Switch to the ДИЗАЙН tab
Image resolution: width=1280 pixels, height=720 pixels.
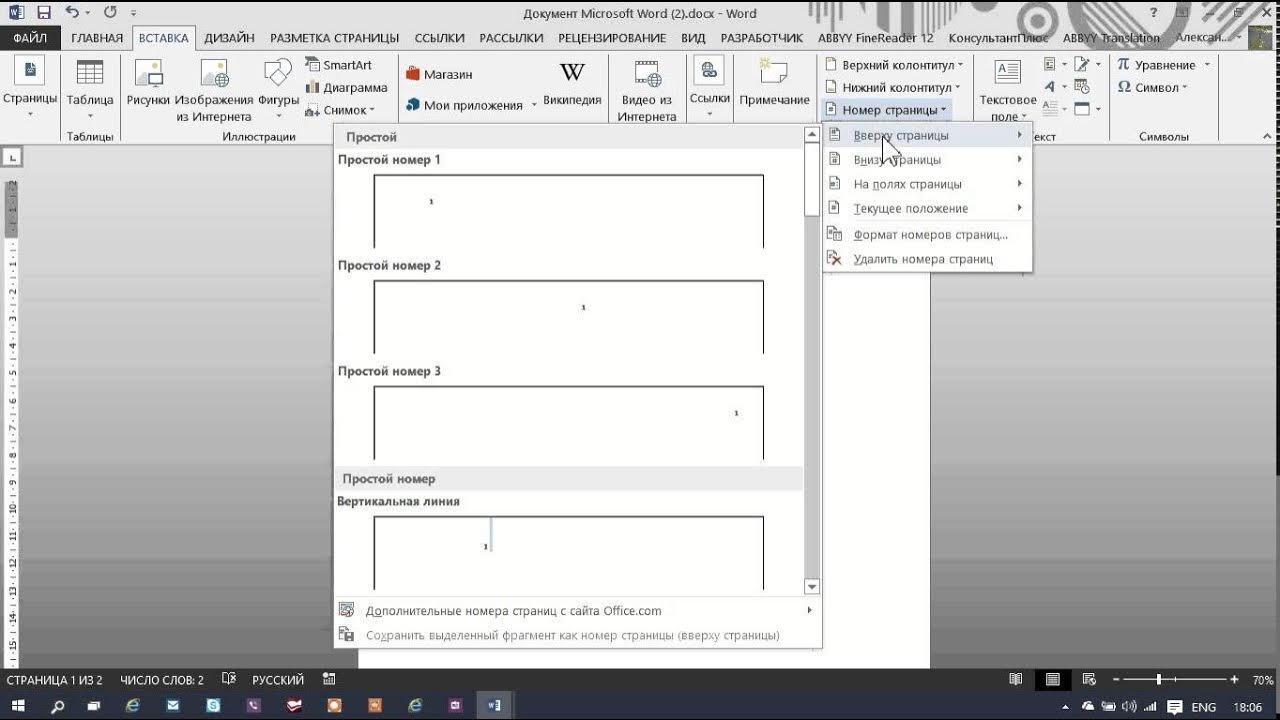tap(229, 38)
